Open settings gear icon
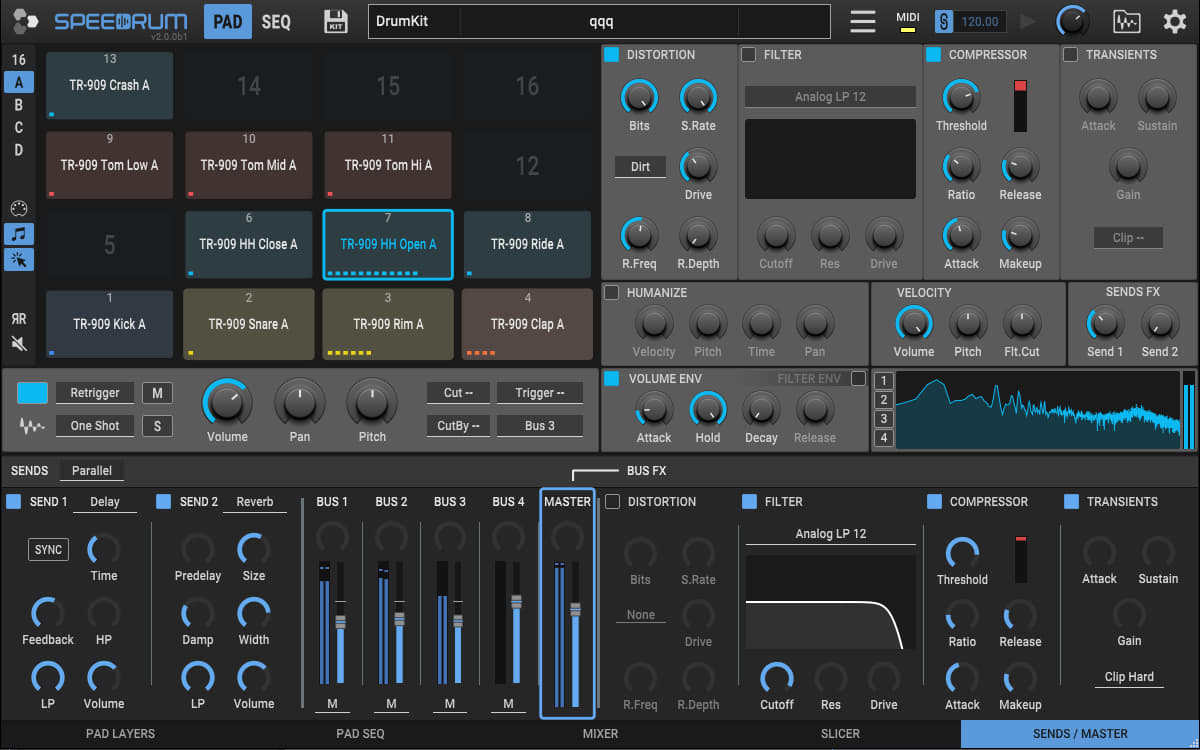The image size is (1200, 750). click(x=1174, y=21)
